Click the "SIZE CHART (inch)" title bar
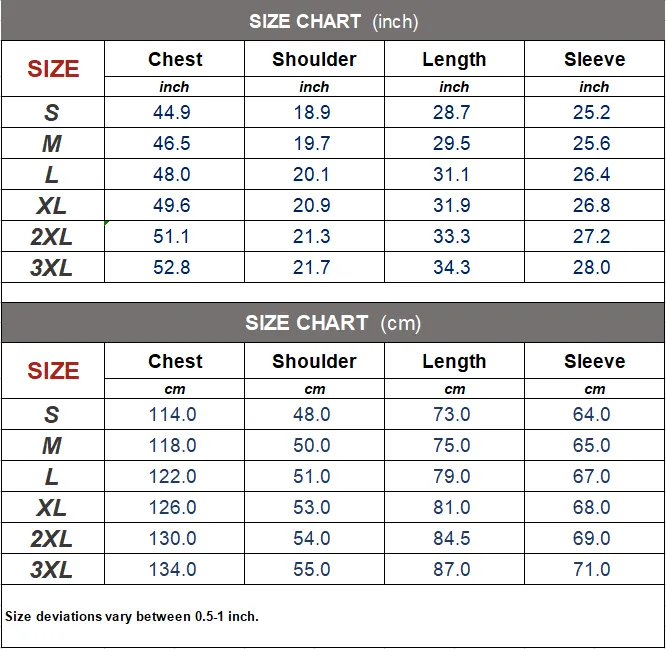 pyautogui.click(x=333, y=21)
